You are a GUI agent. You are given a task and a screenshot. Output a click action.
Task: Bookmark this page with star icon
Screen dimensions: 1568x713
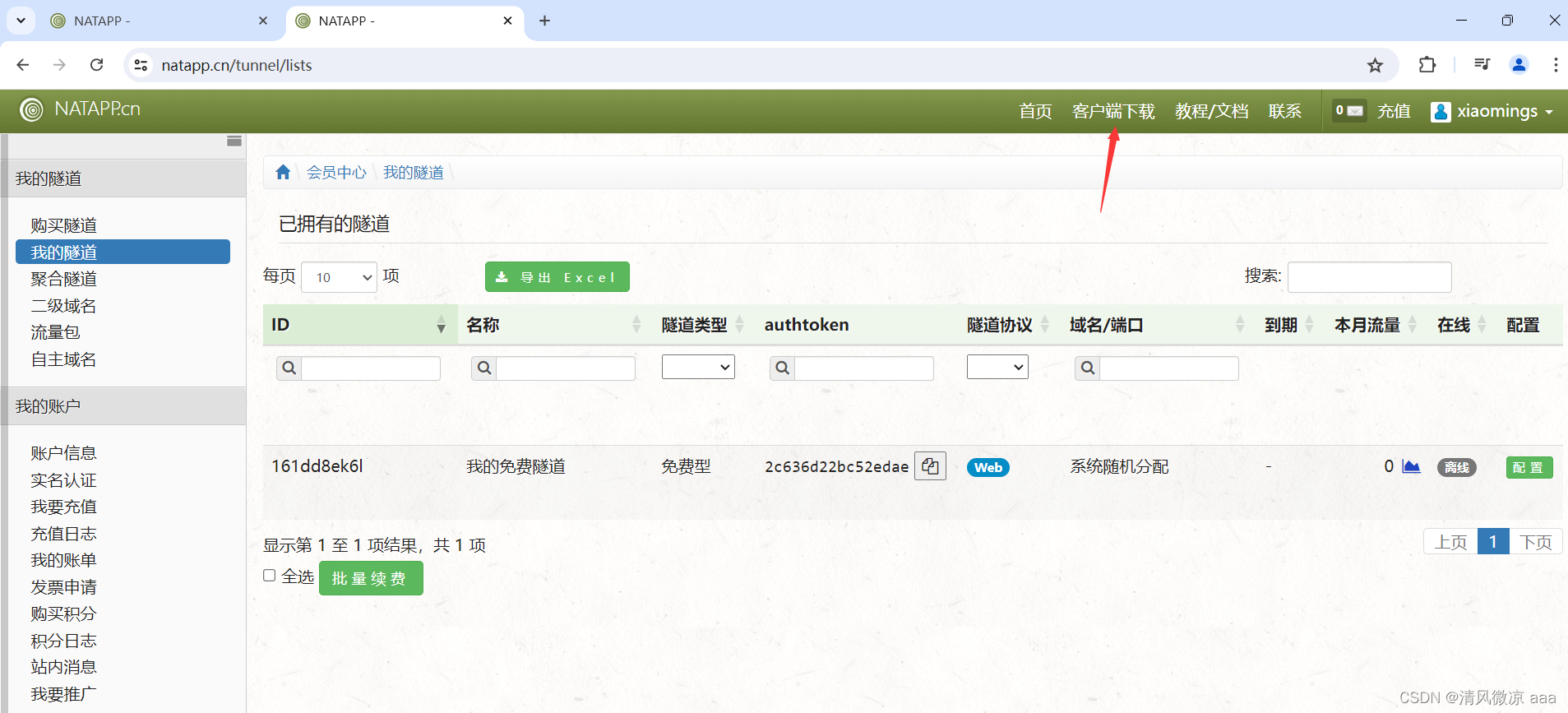pyautogui.click(x=1375, y=65)
